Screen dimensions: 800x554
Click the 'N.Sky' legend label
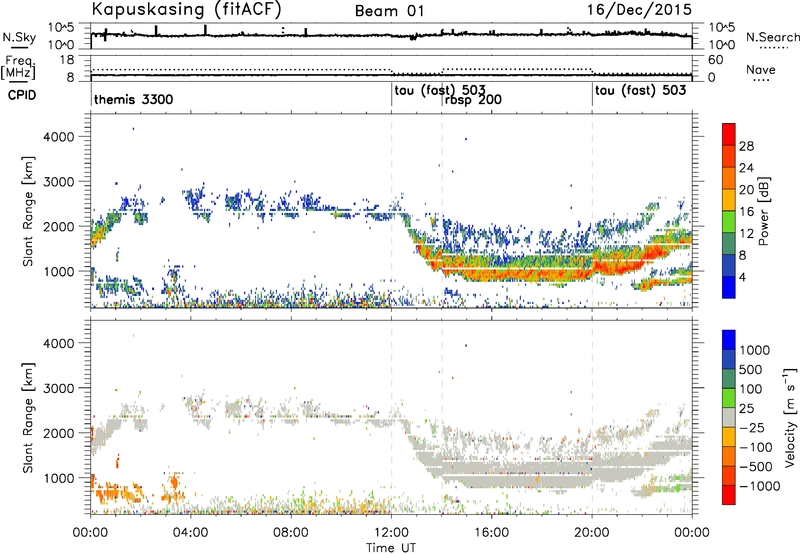(19, 37)
